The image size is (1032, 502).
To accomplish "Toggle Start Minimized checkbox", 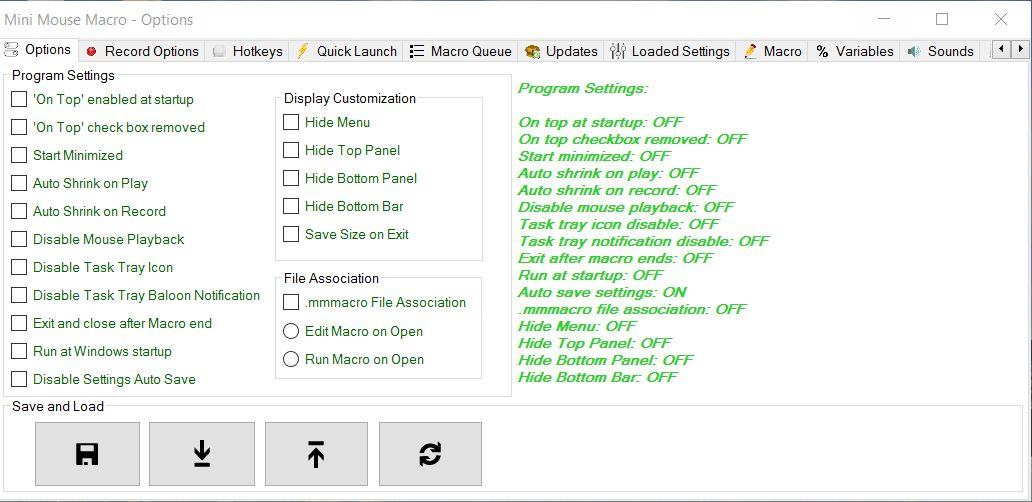I will pyautogui.click(x=19, y=155).
